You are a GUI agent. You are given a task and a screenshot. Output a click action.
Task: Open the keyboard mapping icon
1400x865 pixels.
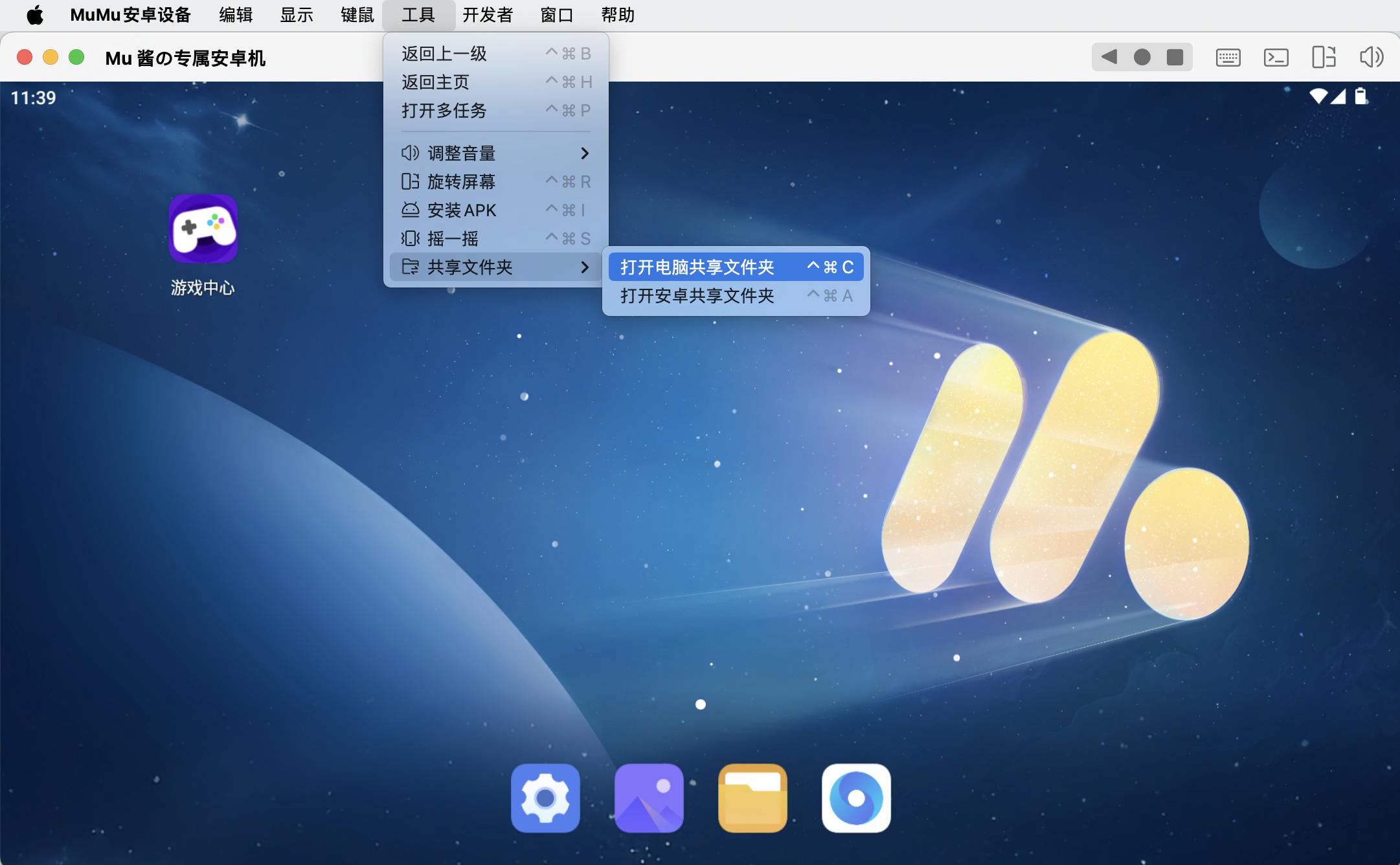[x=1228, y=58]
